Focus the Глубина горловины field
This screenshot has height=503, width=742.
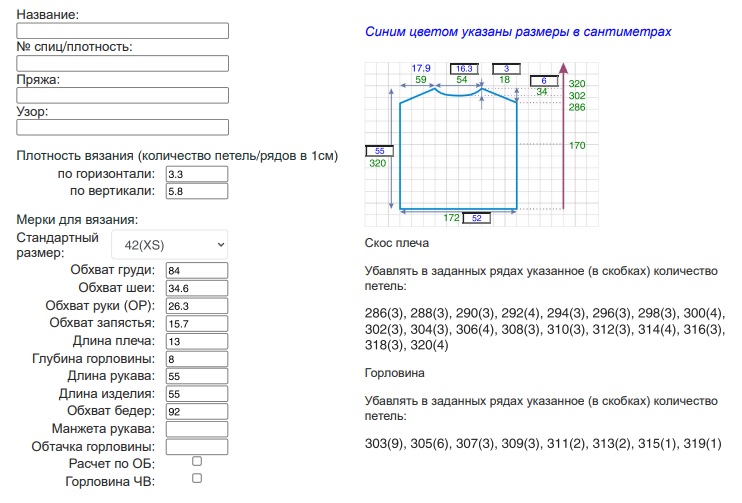pos(196,359)
